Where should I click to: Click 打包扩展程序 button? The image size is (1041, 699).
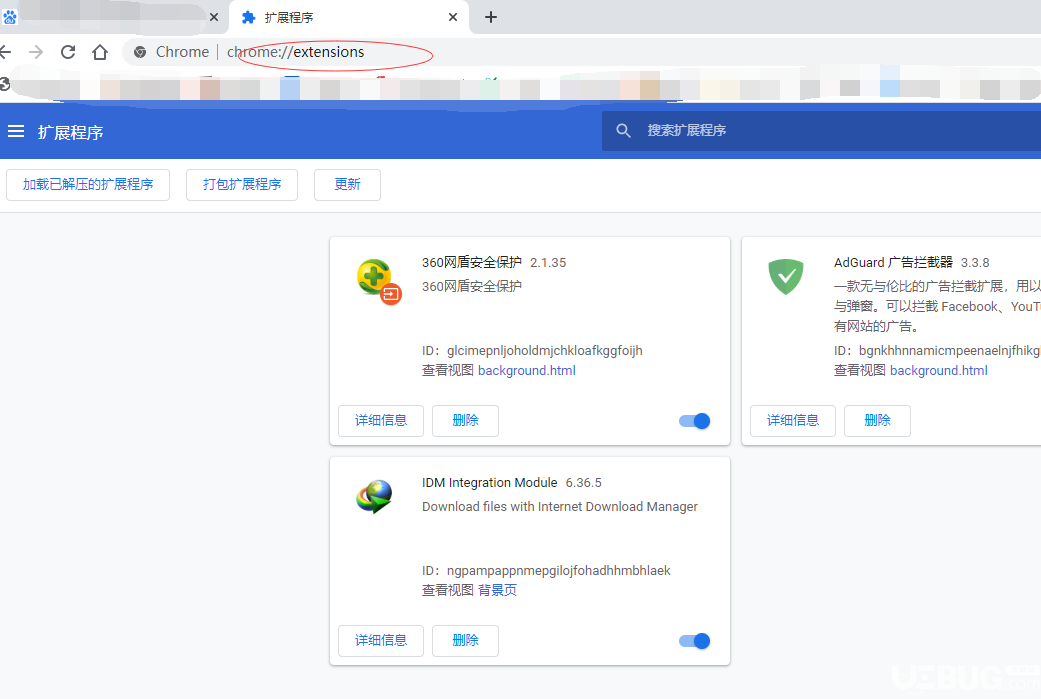pyautogui.click(x=242, y=185)
